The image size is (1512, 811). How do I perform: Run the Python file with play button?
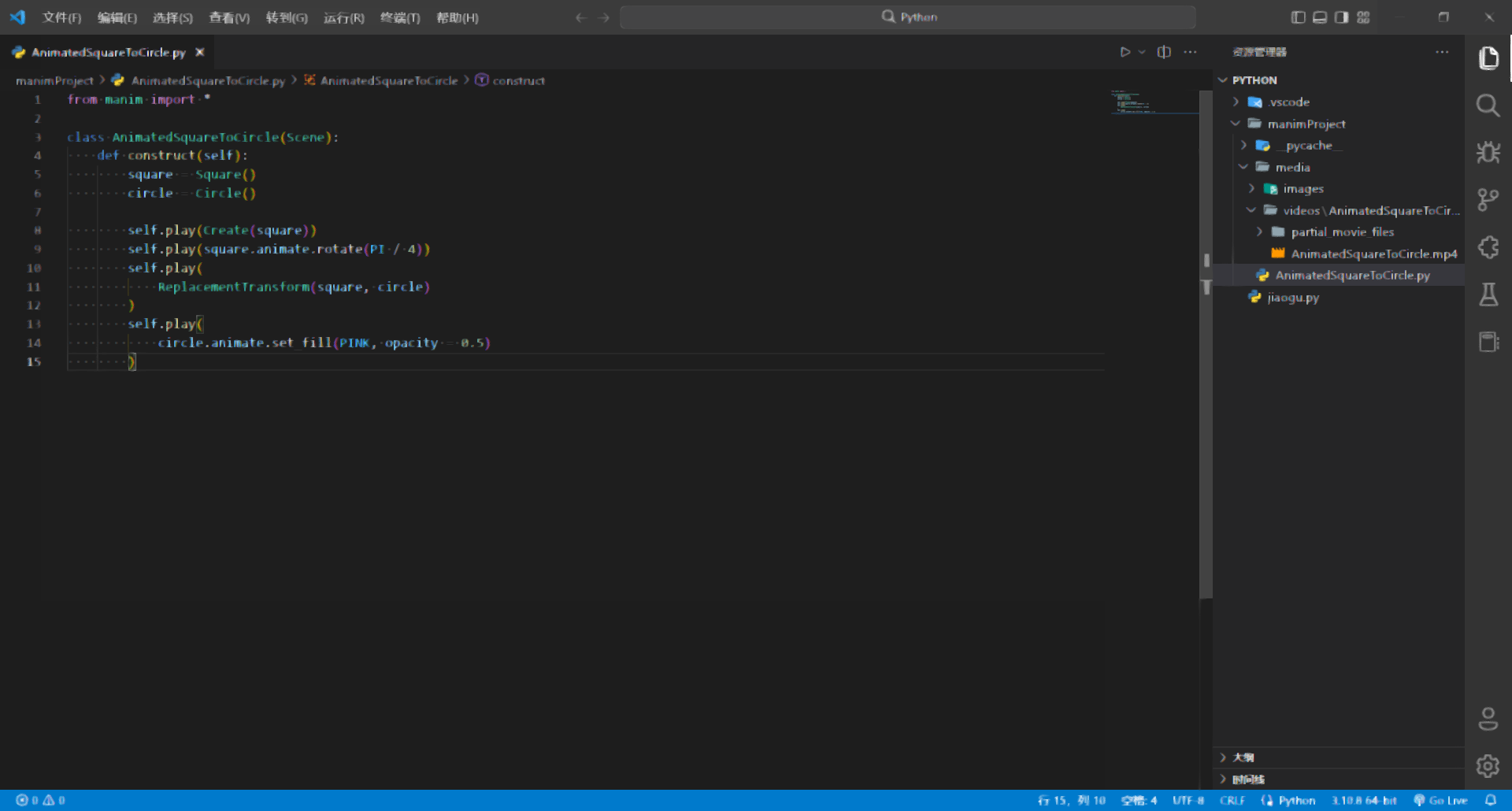(1125, 52)
